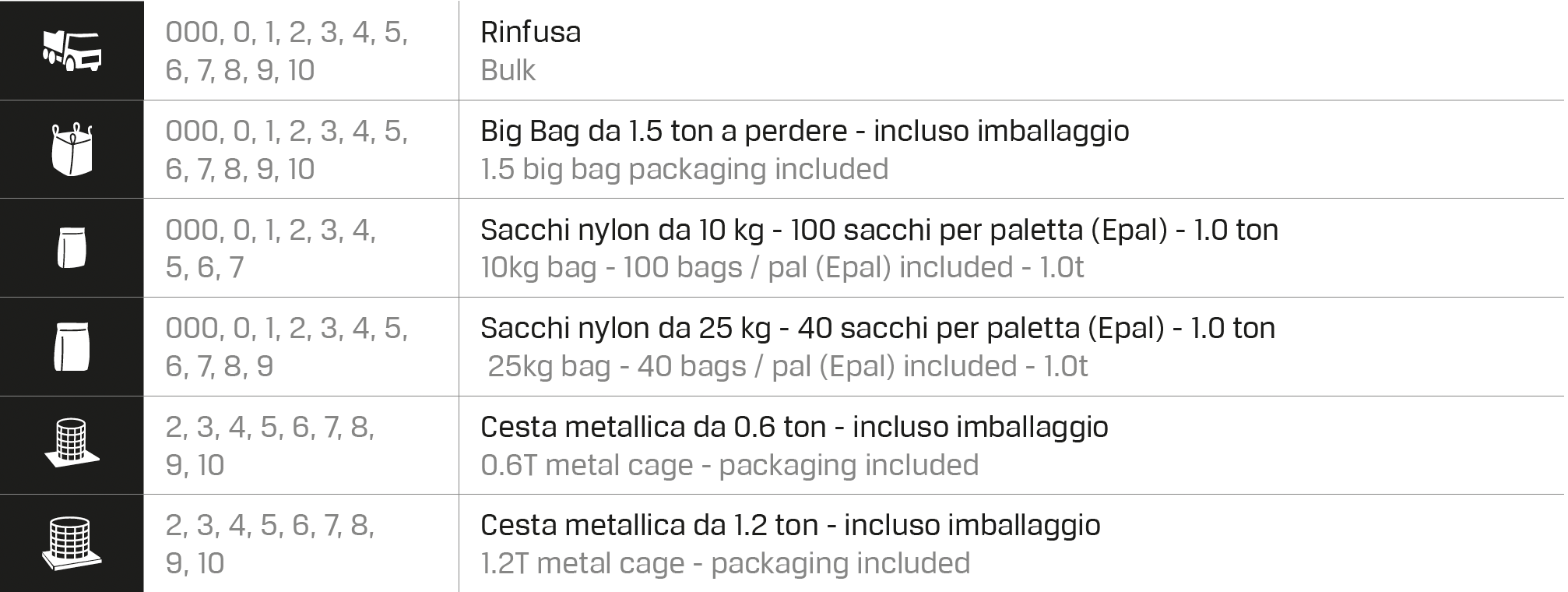The image size is (1568, 592).
Task: Select the 'Bulk' English text
Action: [508, 70]
